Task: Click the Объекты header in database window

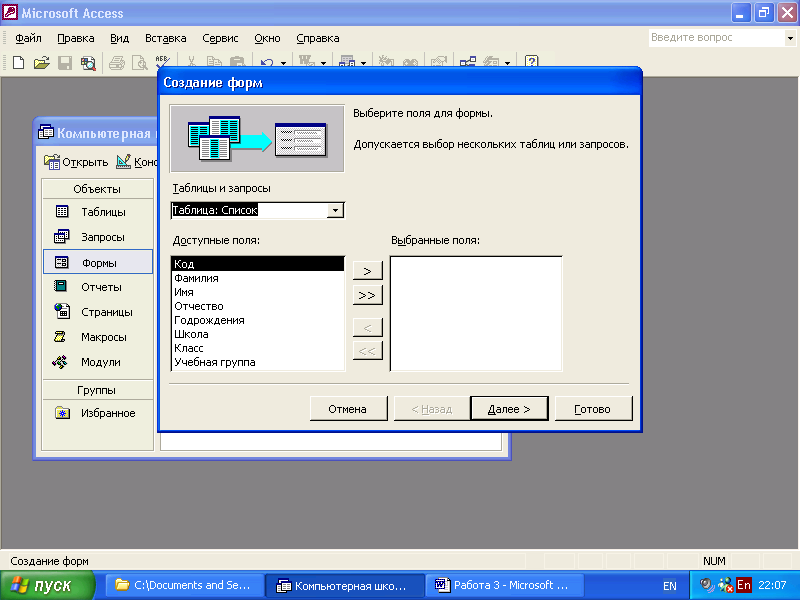Action: tap(97, 189)
